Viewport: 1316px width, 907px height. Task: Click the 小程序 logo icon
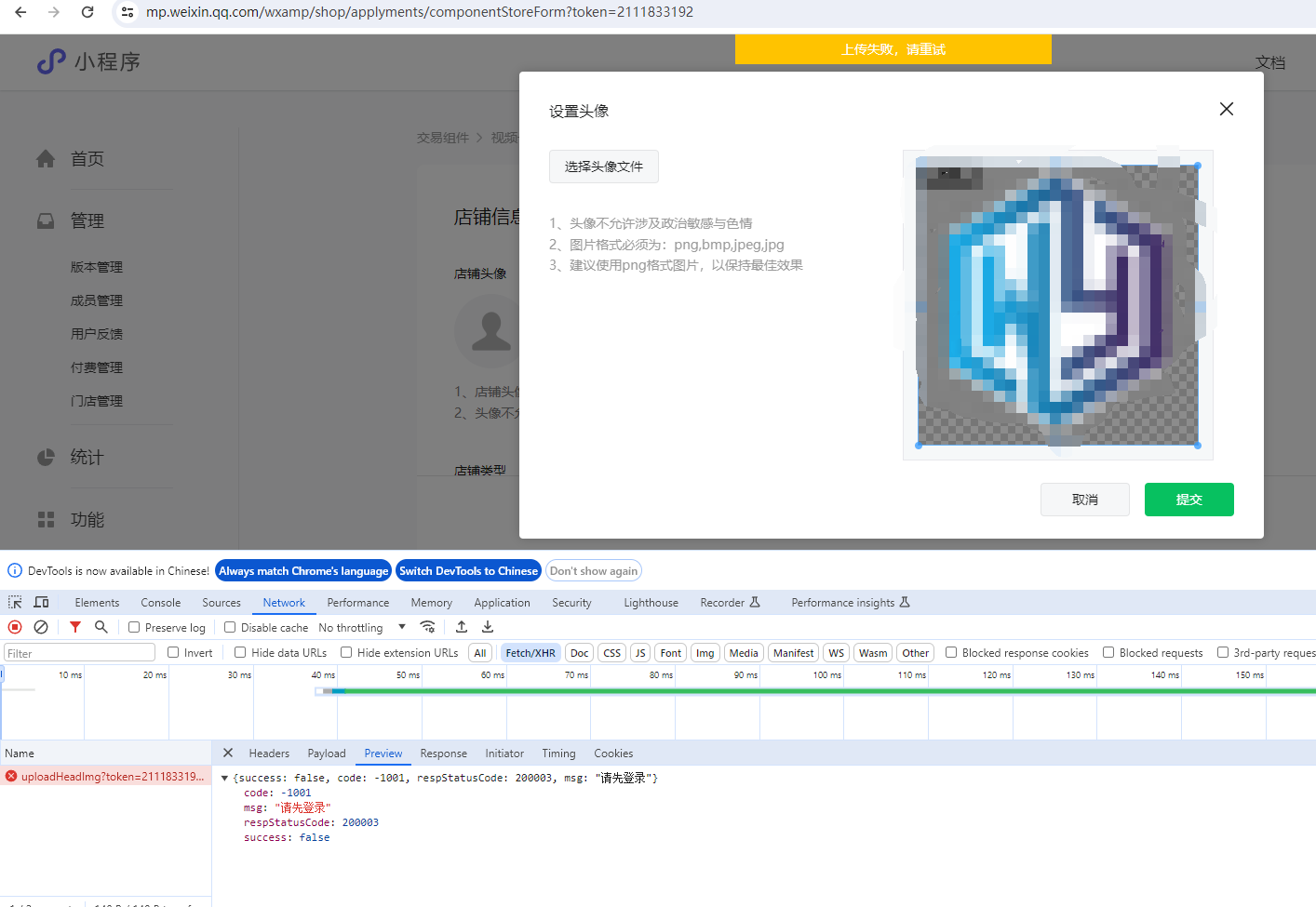pyautogui.click(x=51, y=61)
